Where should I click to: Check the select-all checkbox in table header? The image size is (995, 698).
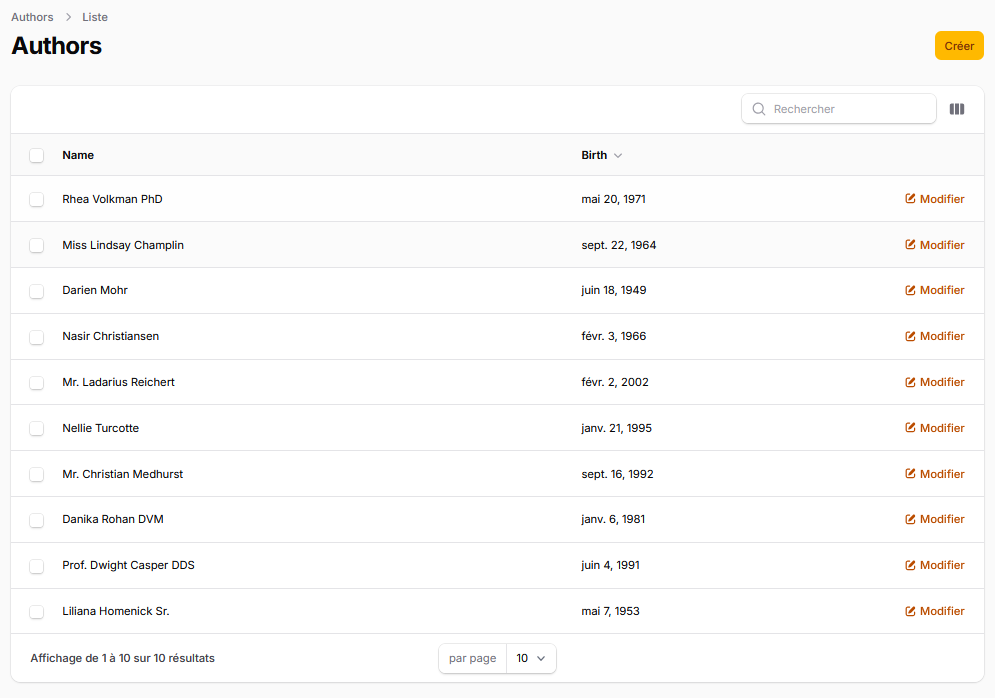[x=37, y=155]
